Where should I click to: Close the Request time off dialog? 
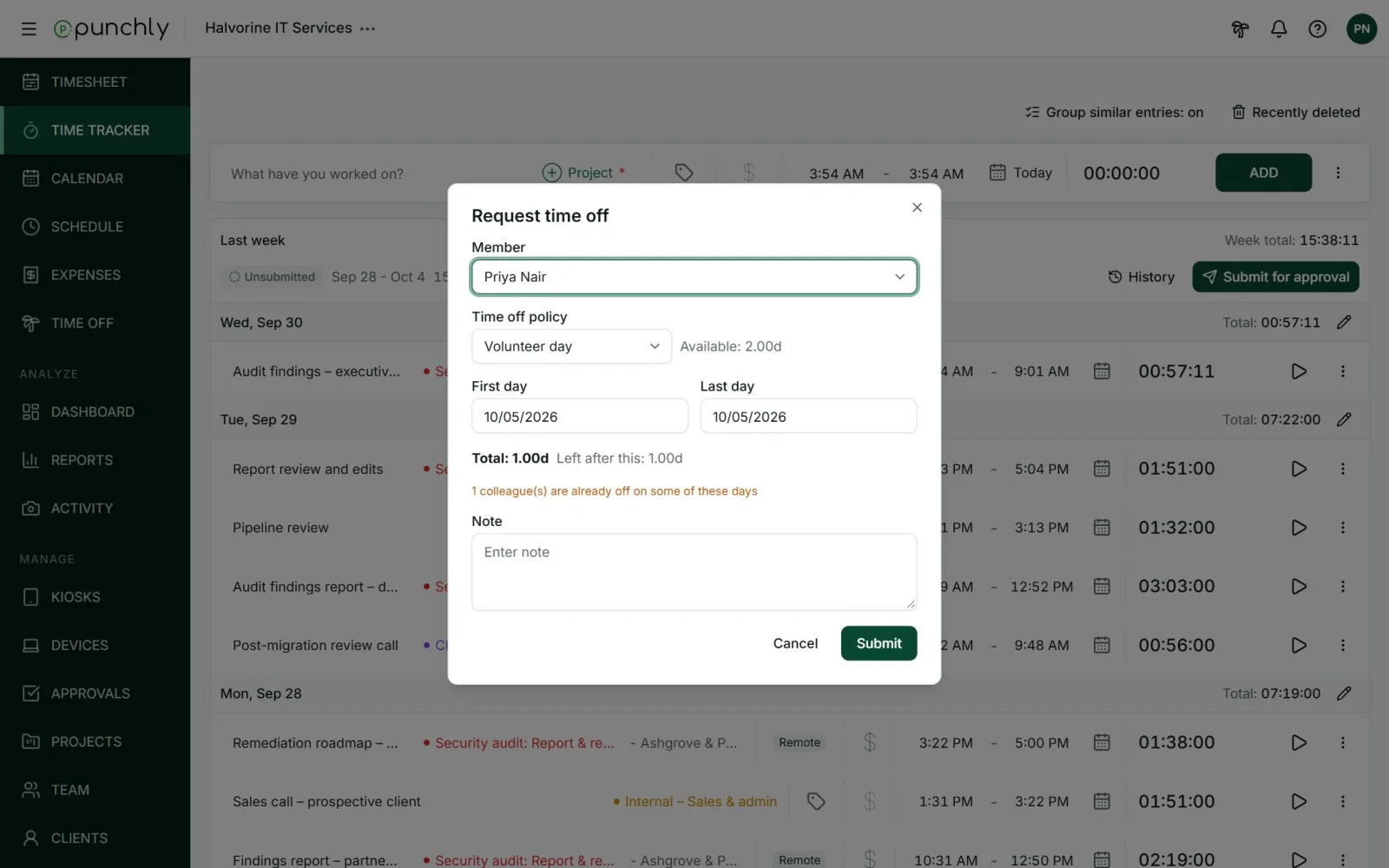[917, 207]
